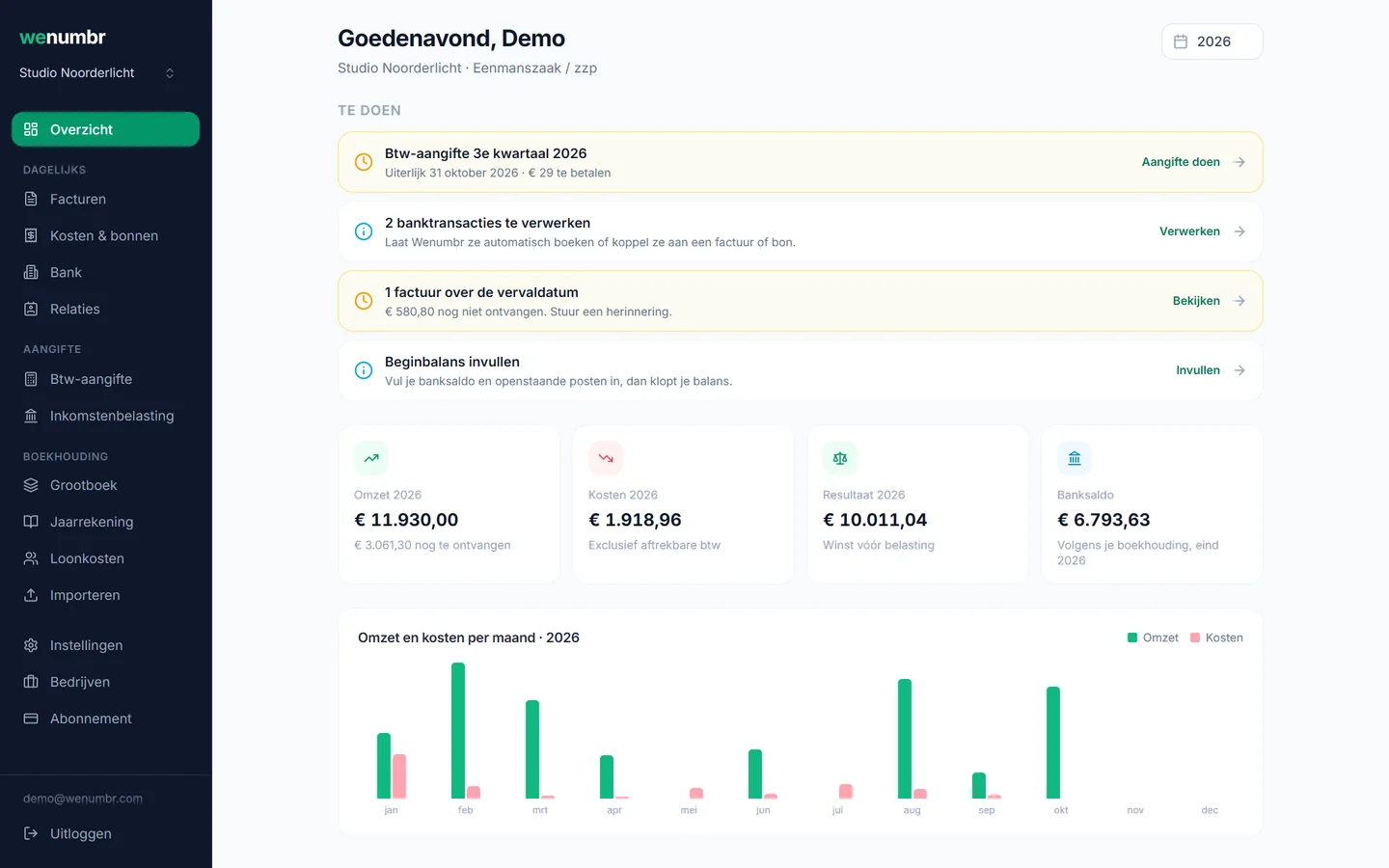Click the wenumbr logo
The height and width of the screenshot is (868, 1389).
(x=63, y=38)
